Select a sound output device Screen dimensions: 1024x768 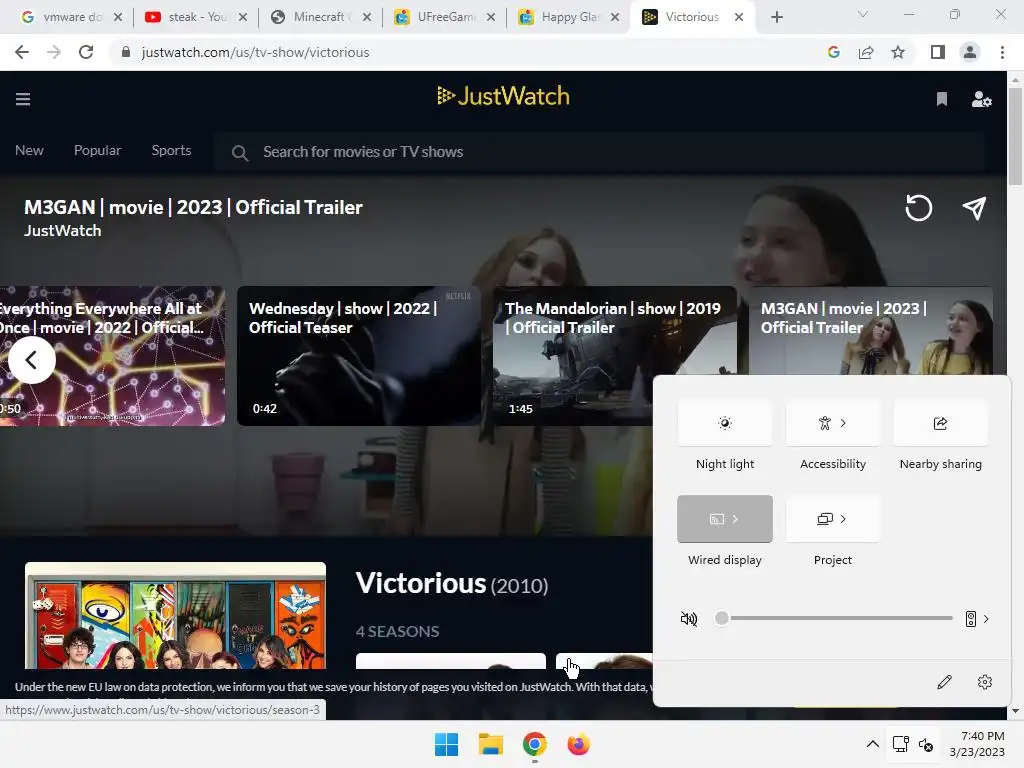[976, 618]
